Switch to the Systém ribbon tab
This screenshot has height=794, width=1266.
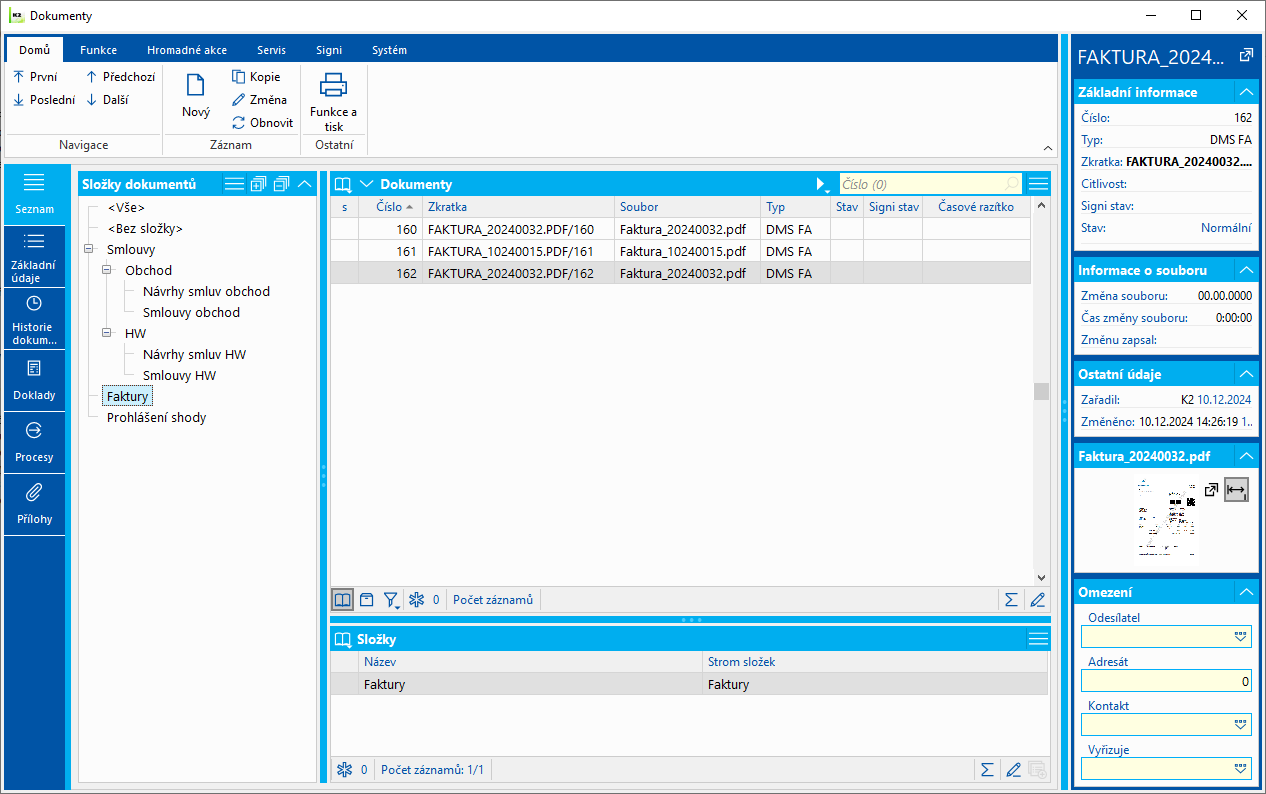[x=389, y=50]
